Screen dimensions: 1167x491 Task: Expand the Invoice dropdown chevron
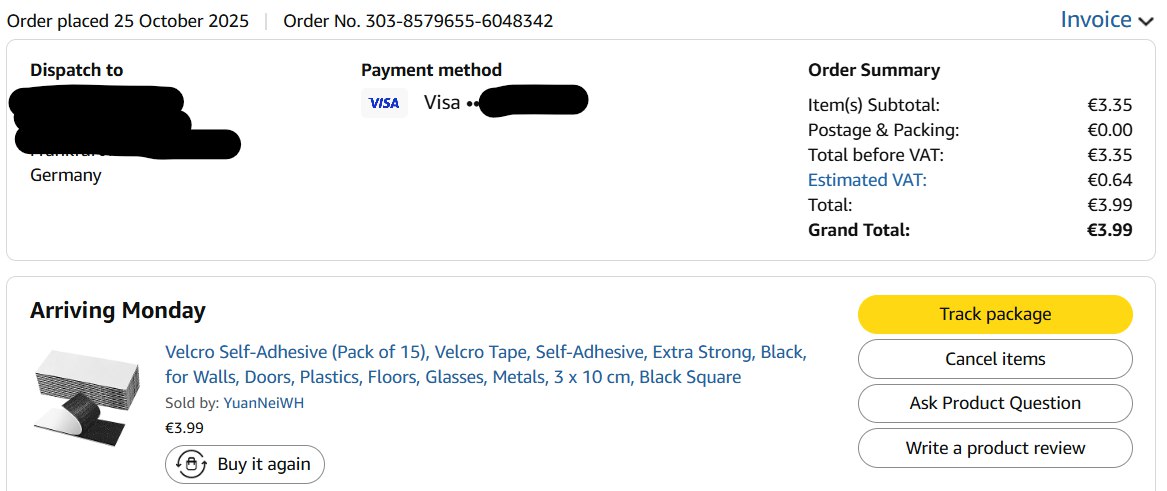pos(1147,20)
